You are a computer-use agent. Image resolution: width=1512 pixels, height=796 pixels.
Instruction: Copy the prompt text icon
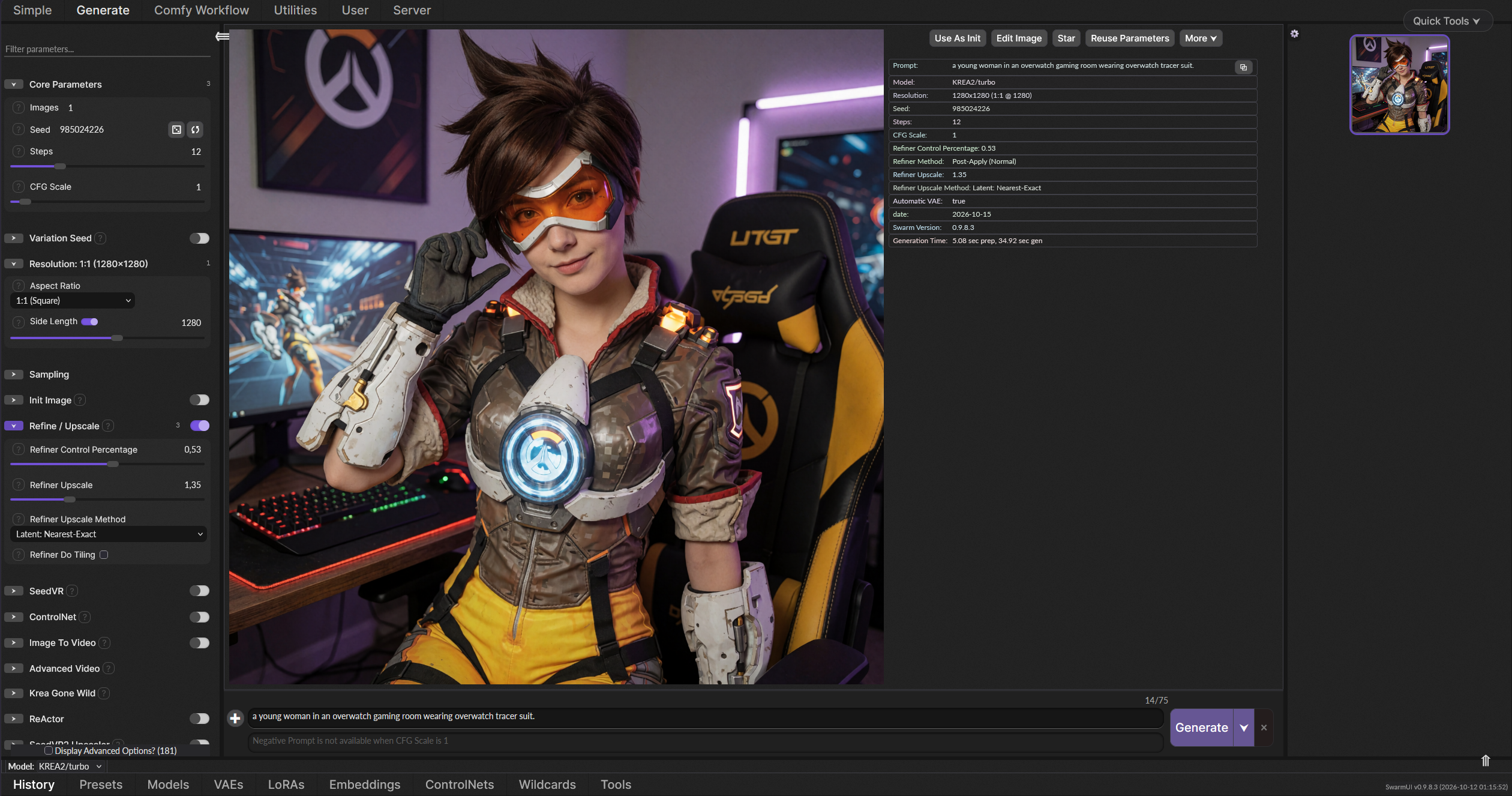coord(1243,67)
